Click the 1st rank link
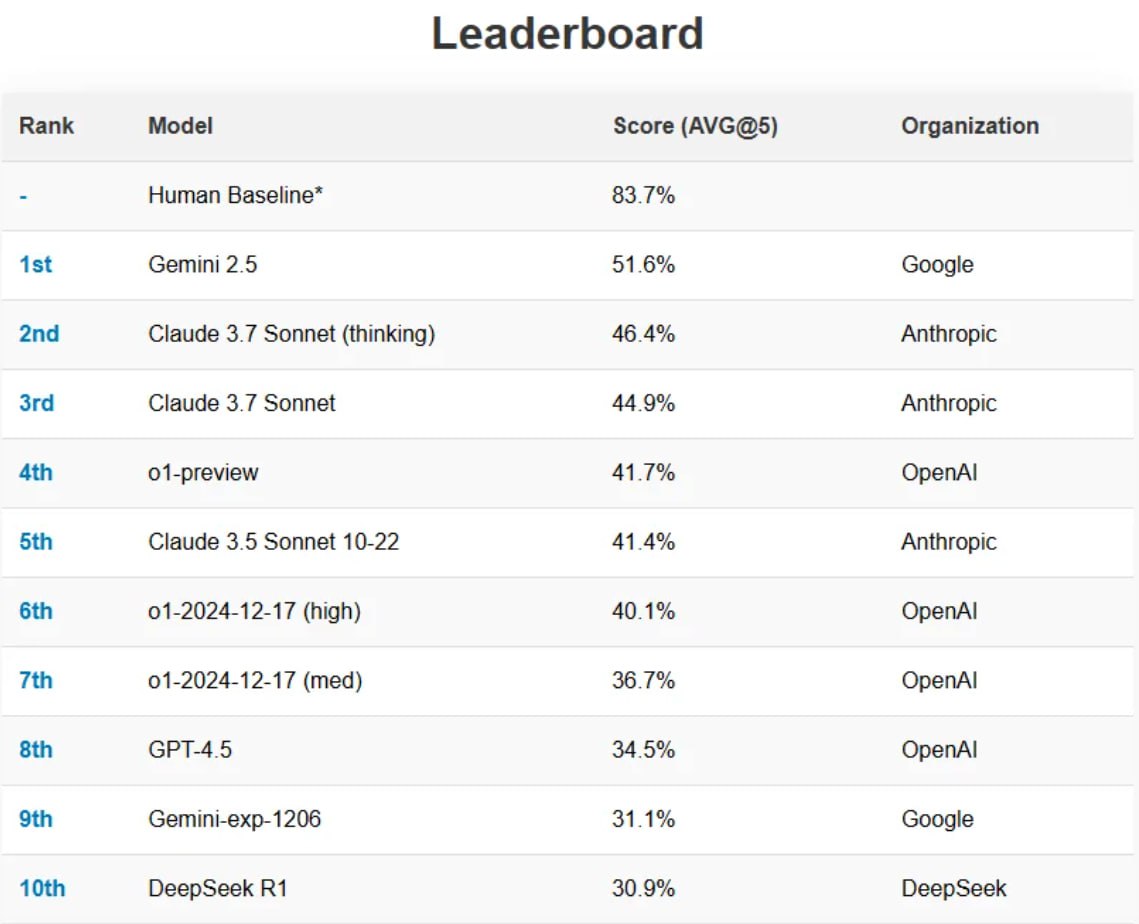Viewport: 1139px width, 924px height. pyautogui.click(x=35, y=265)
